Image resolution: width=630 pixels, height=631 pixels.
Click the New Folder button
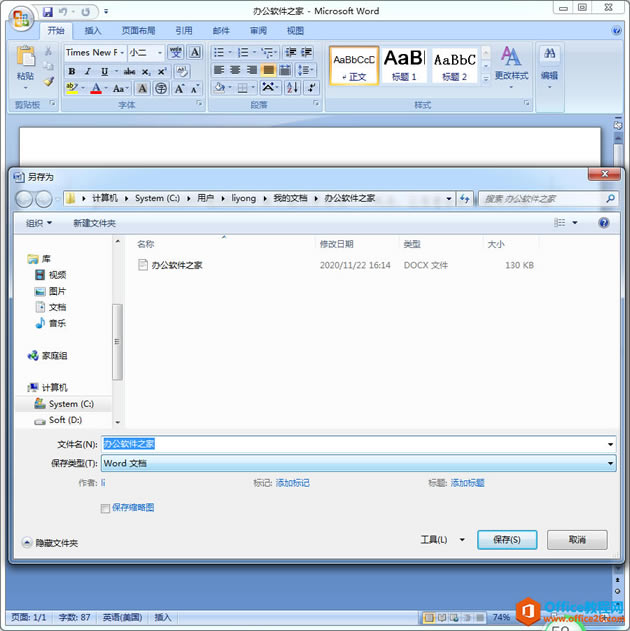(x=95, y=223)
